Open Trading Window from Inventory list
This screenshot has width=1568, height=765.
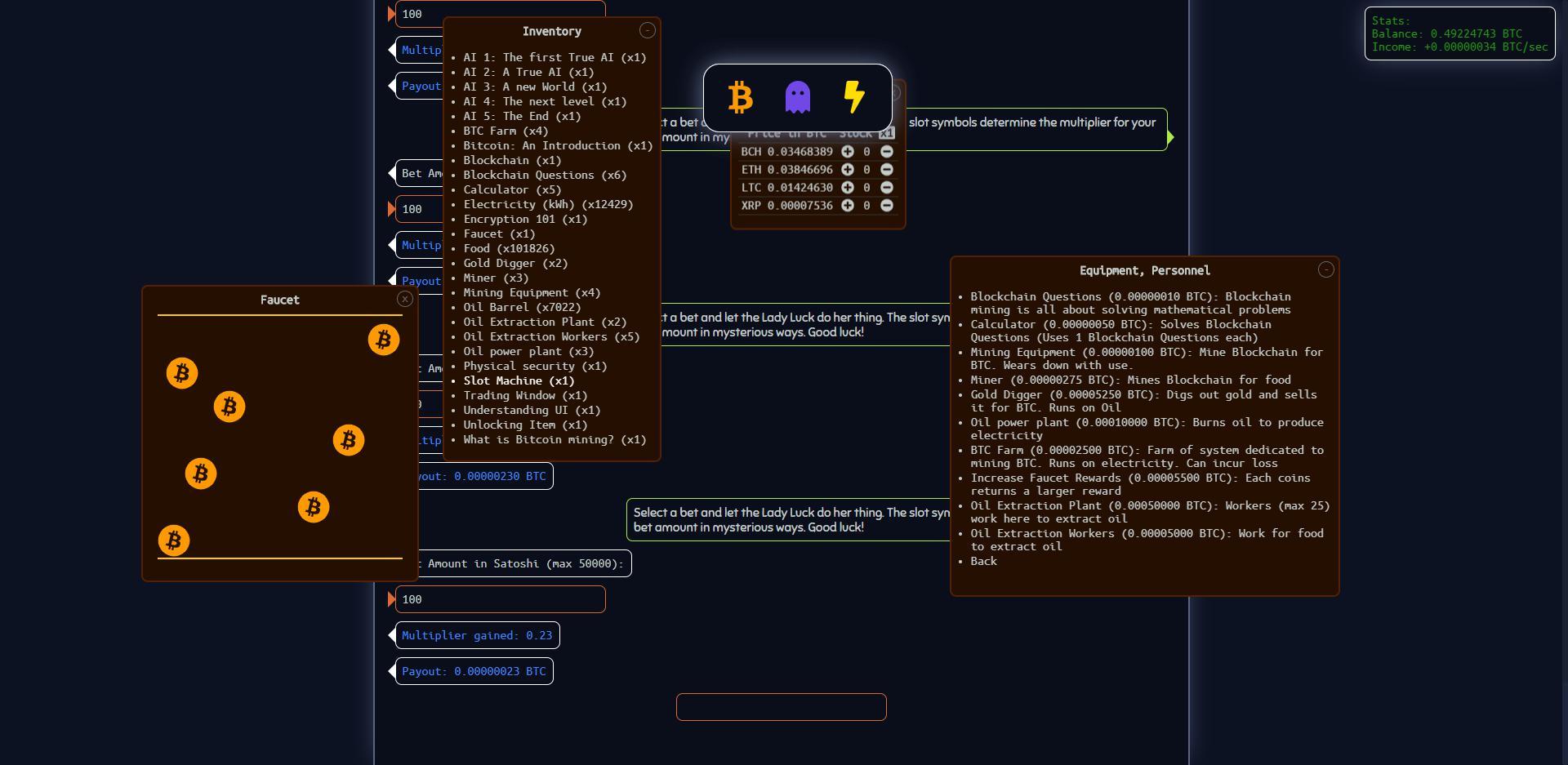[525, 396]
